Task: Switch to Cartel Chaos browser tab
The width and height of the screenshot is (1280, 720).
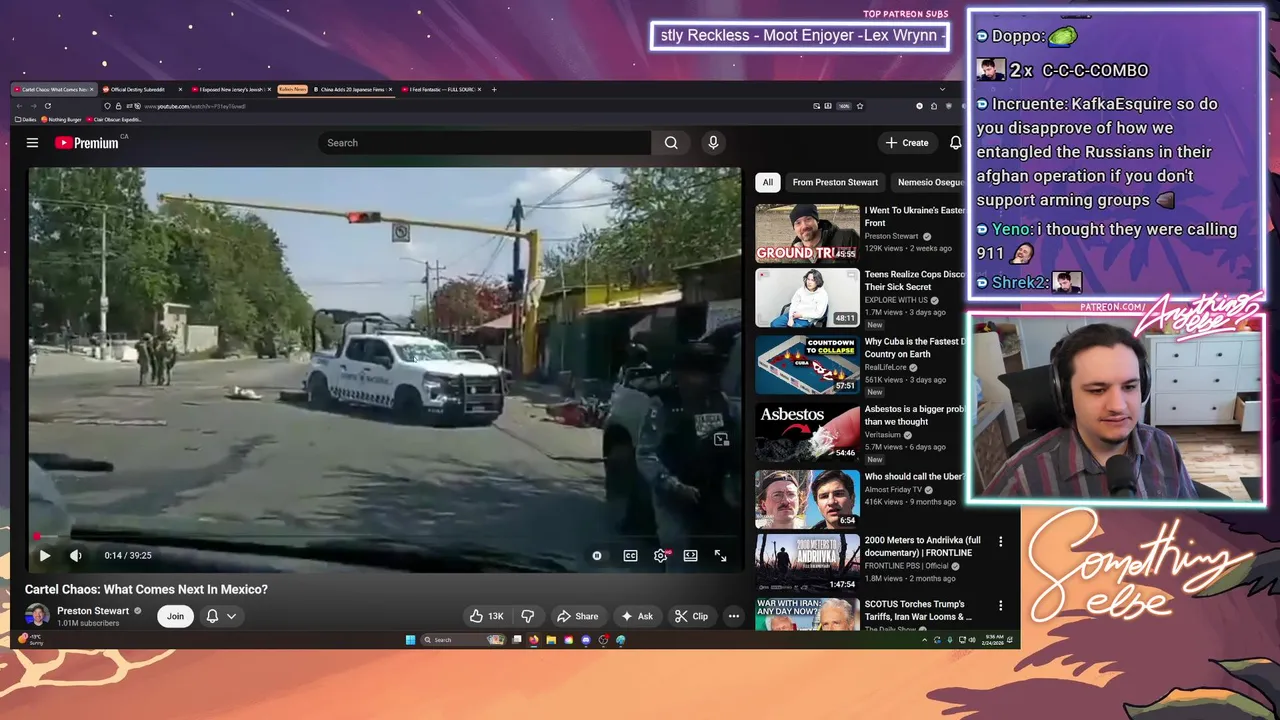Action: (54, 89)
